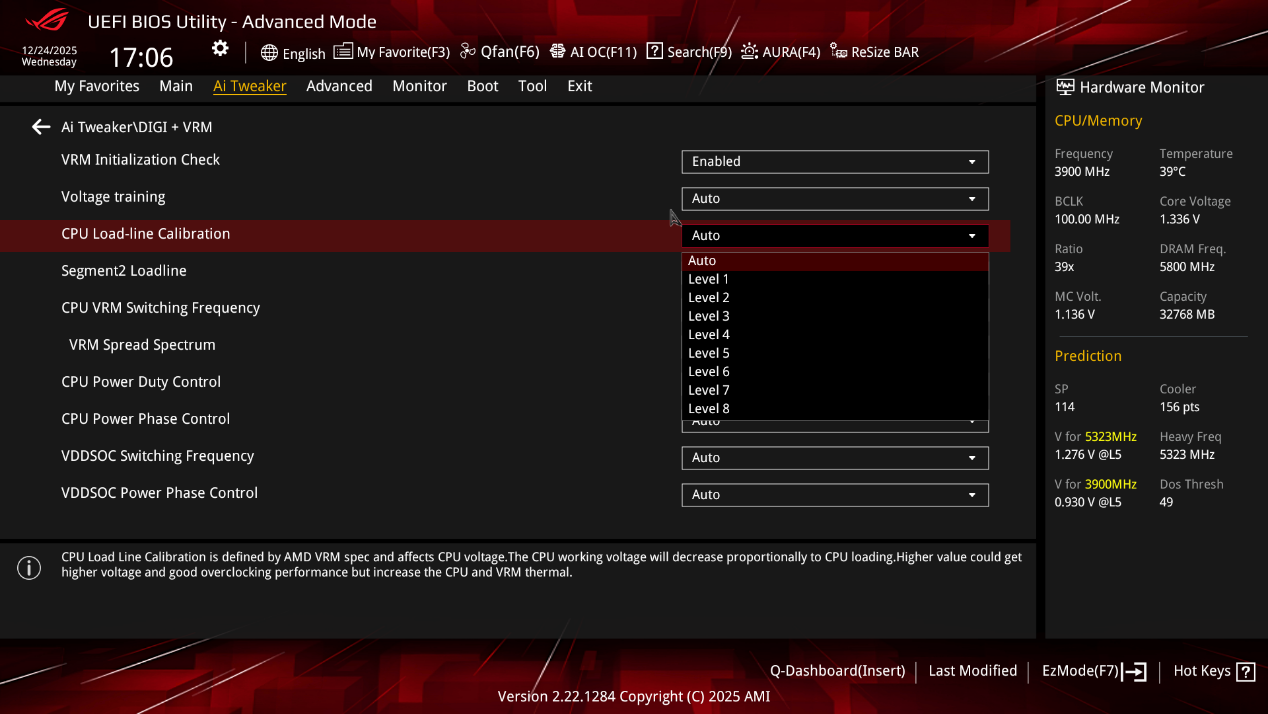1268x714 pixels.
Task: Open My Favorite(F3) list
Action: click(x=392, y=52)
